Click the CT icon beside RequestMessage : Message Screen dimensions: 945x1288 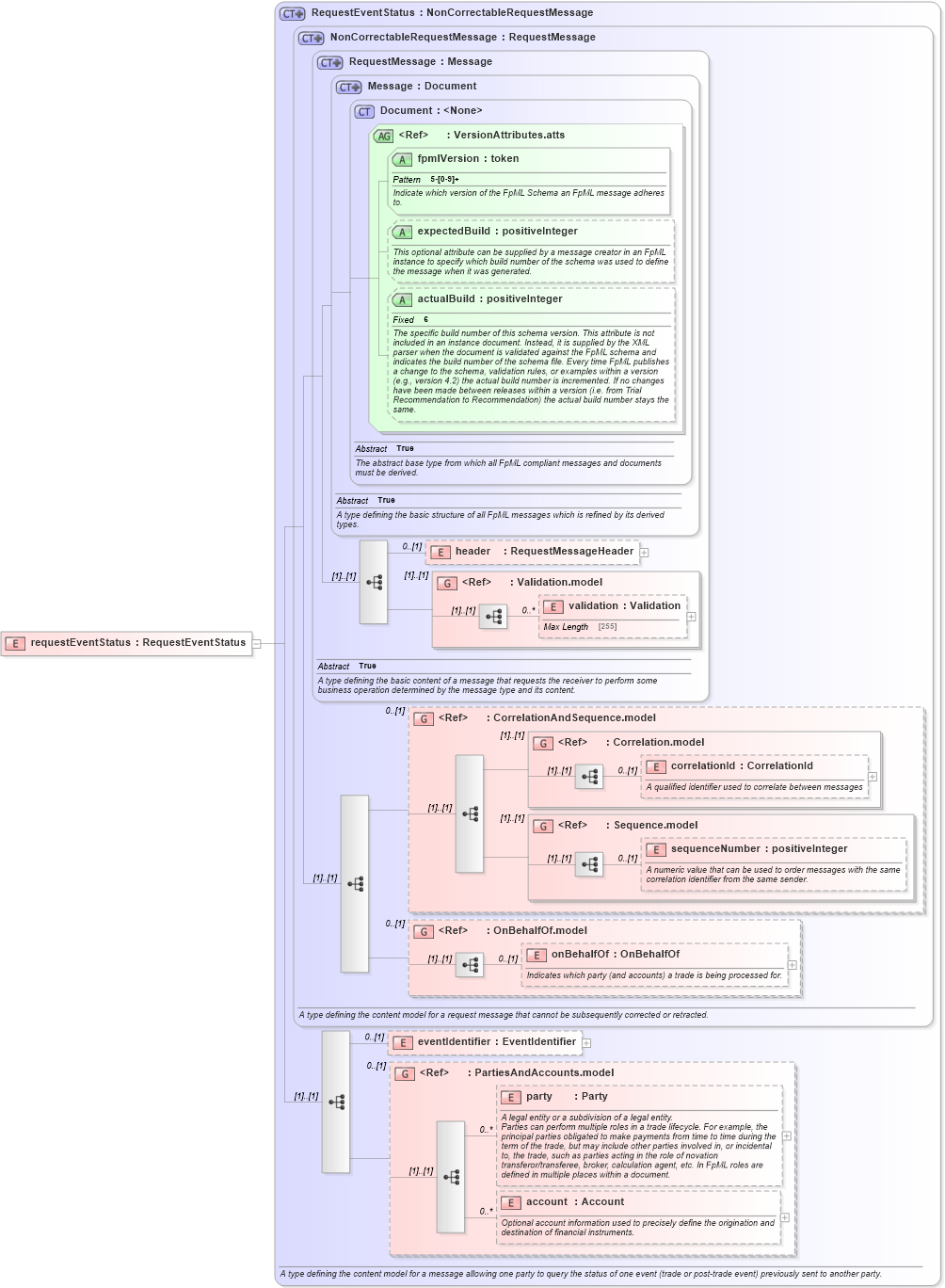pyautogui.click(x=330, y=62)
